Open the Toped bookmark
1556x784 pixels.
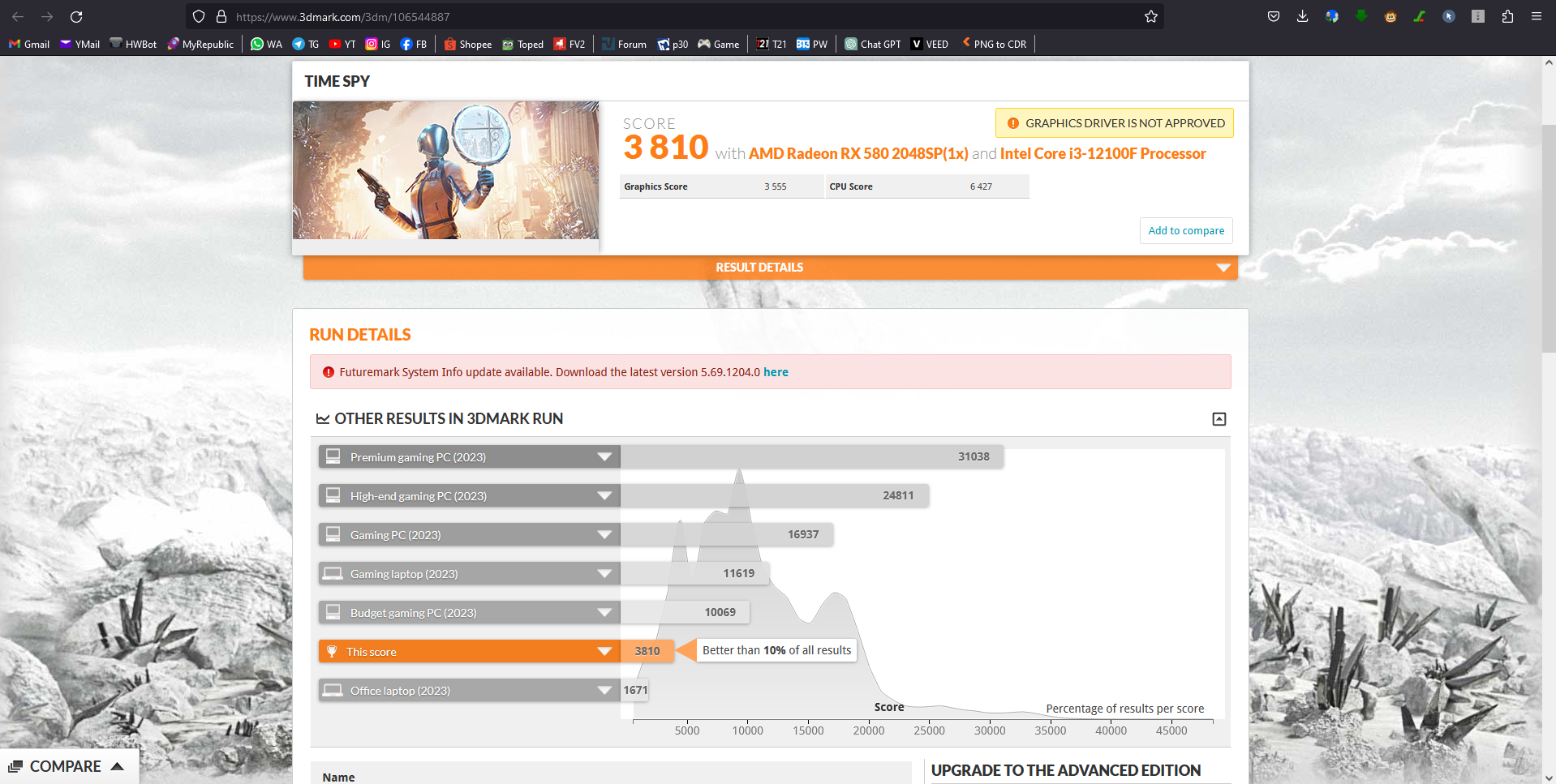522,44
